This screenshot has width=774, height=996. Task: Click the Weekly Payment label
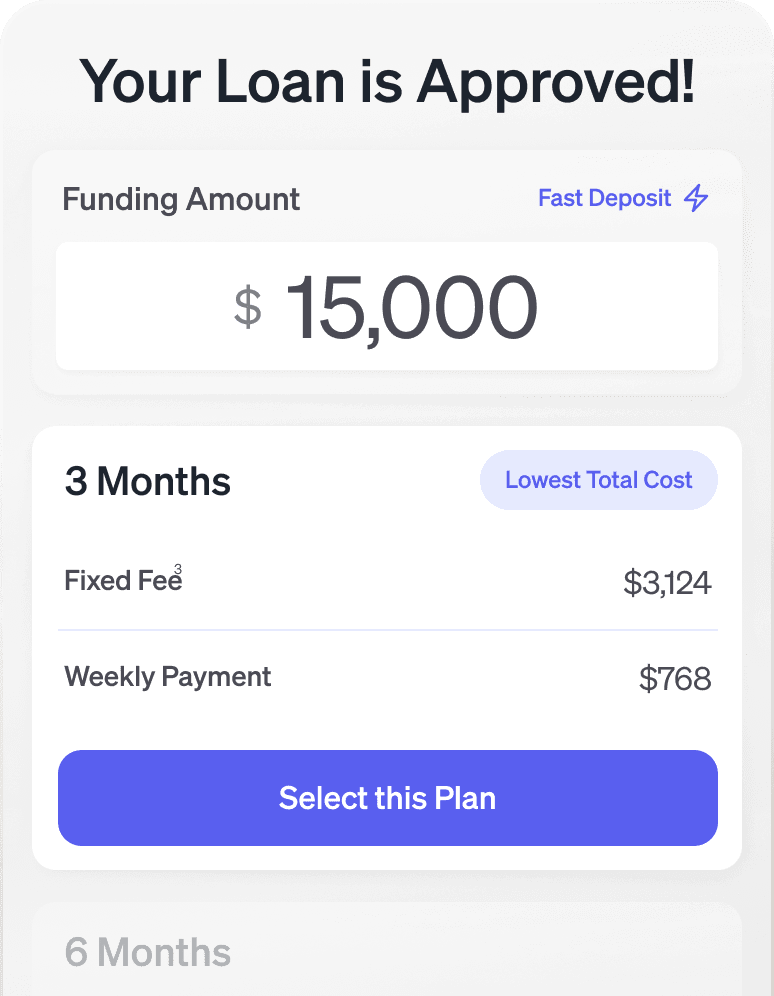pos(168,677)
